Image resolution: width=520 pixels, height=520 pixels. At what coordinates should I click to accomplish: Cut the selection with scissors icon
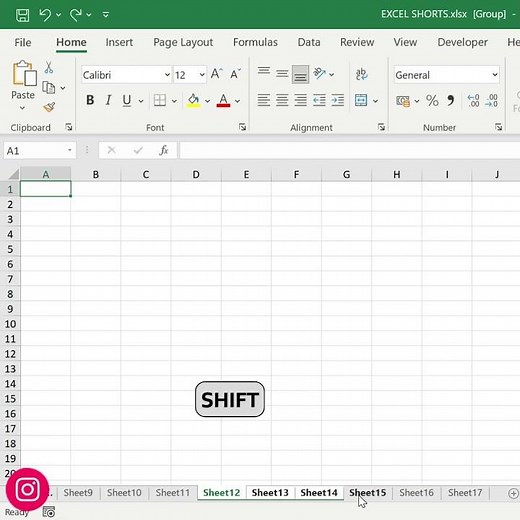tap(49, 68)
